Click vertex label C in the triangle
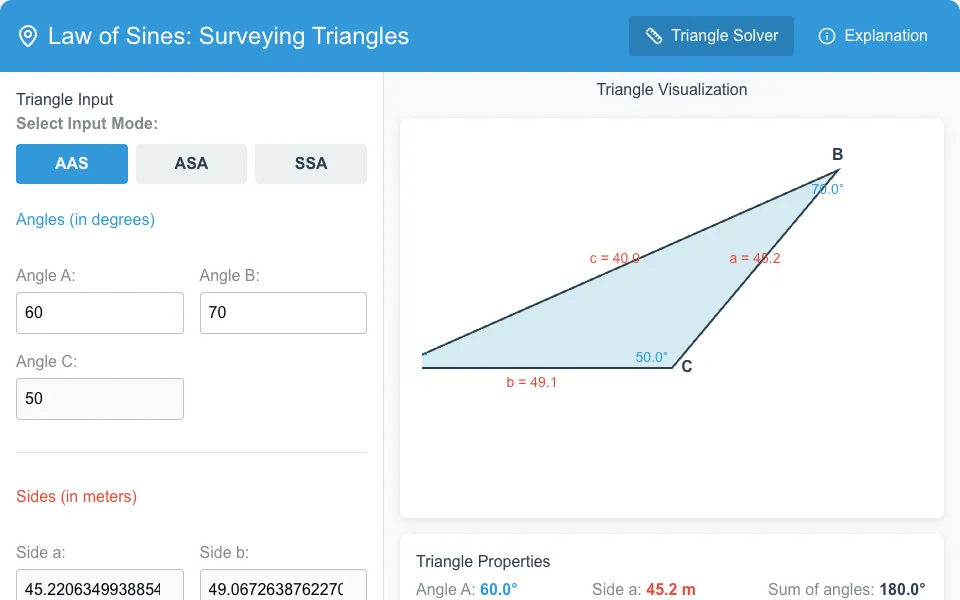The image size is (960, 600). pyautogui.click(x=687, y=366)
